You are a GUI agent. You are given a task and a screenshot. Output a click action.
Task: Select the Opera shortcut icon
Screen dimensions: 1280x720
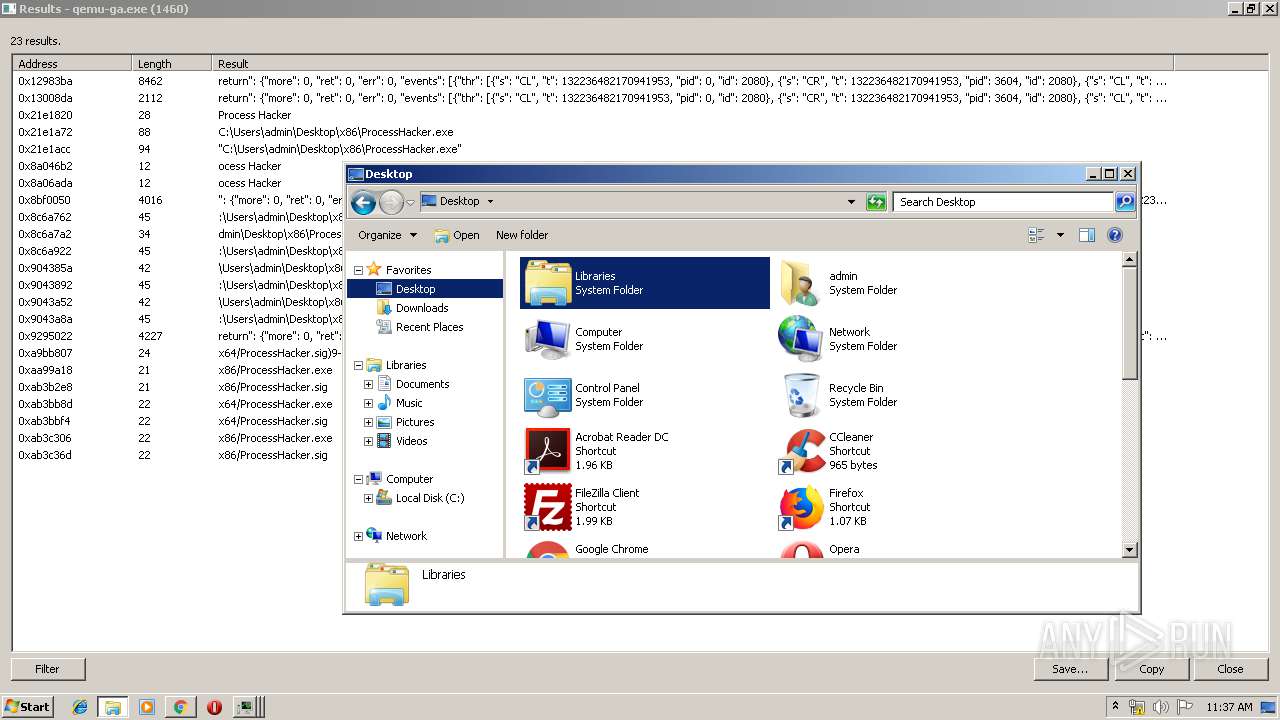pyautogui.click(x=801, y=549)
